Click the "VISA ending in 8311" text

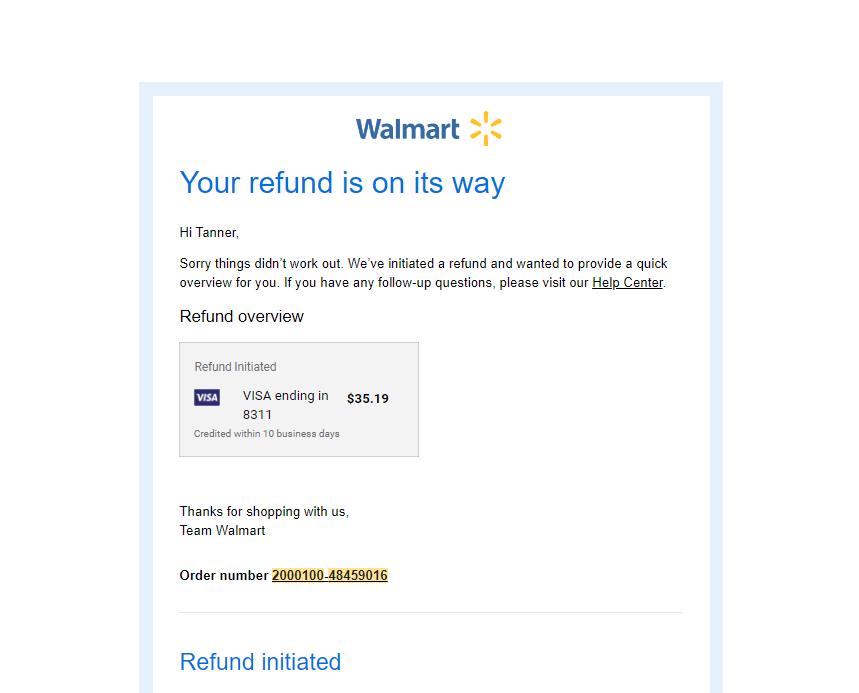285,405
